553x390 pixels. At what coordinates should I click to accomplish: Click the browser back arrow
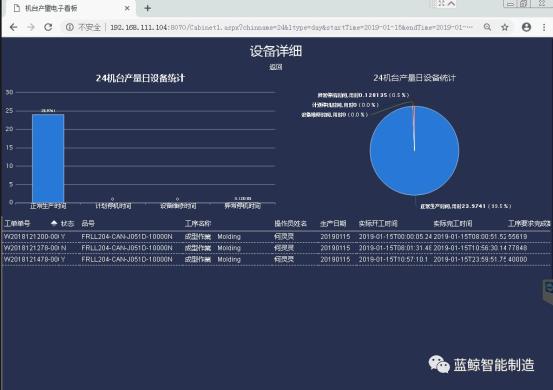[x=13, y=27]
